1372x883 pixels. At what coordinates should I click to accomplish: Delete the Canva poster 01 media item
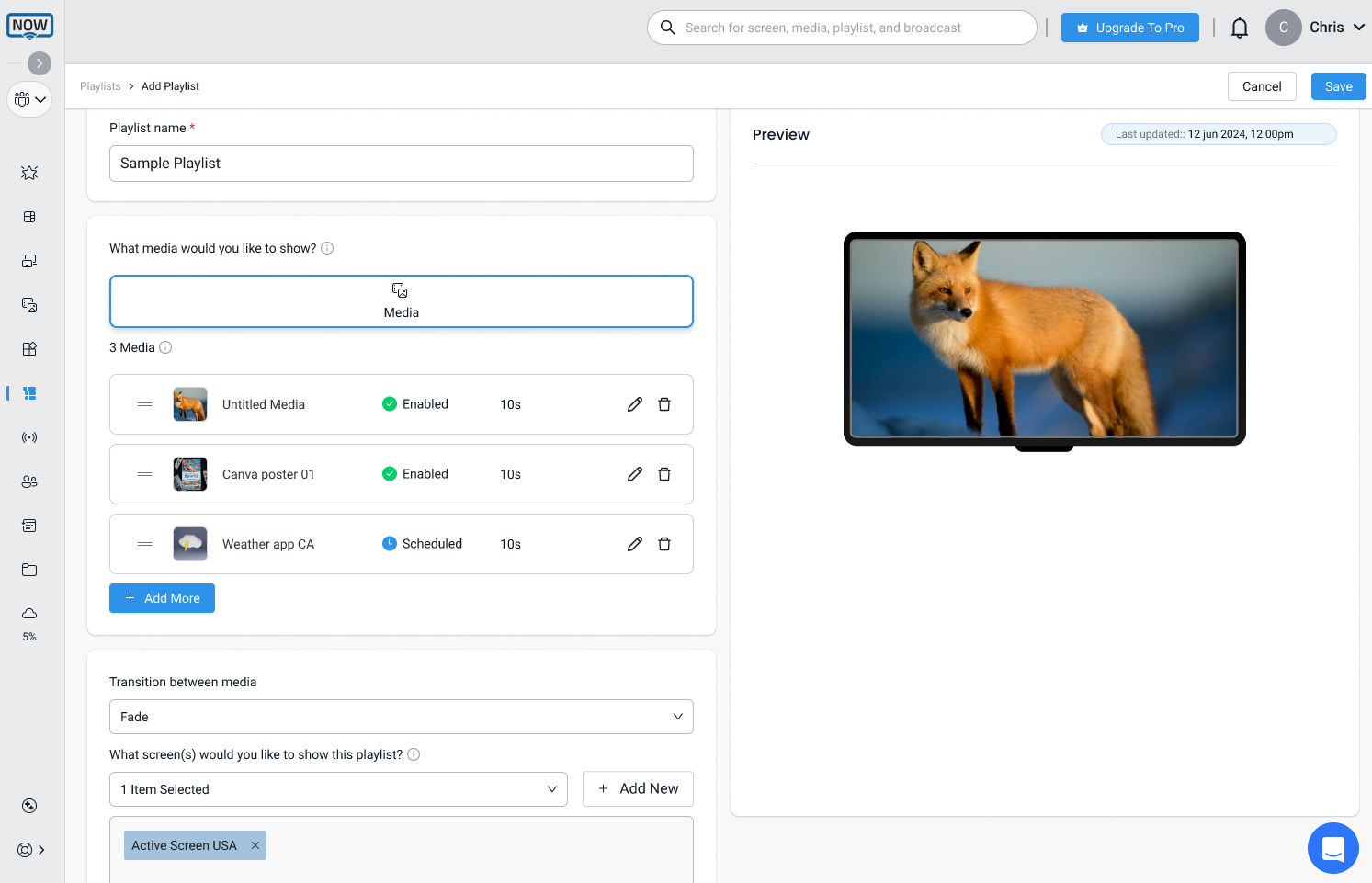tap(664, 473)
